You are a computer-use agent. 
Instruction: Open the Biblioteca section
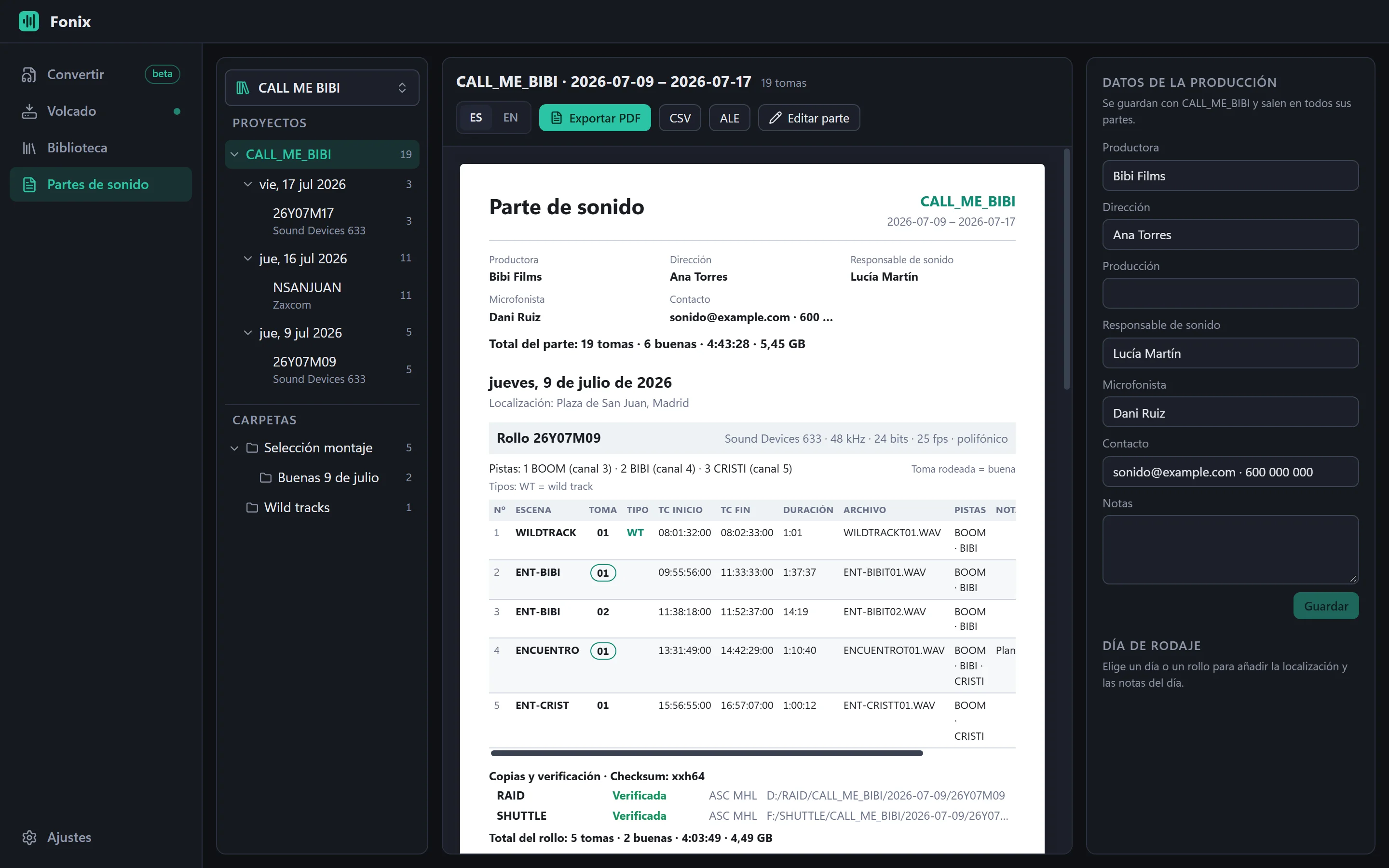click(x=101, y=148)
